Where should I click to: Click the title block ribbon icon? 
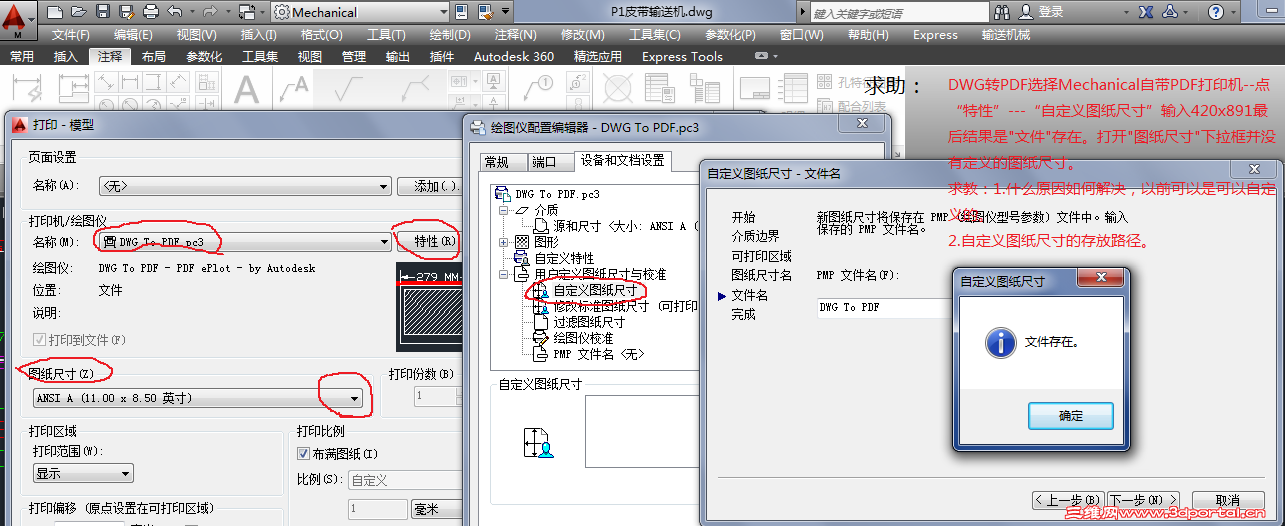[x=754, y=88]
